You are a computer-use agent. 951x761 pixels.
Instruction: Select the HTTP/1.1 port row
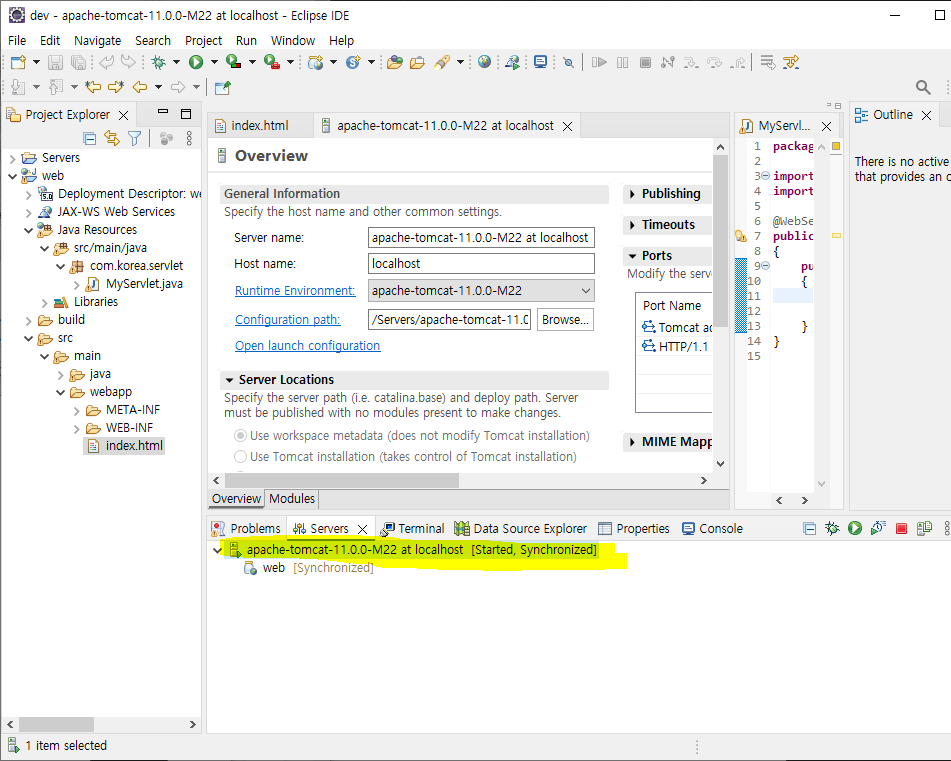[674, 346]
